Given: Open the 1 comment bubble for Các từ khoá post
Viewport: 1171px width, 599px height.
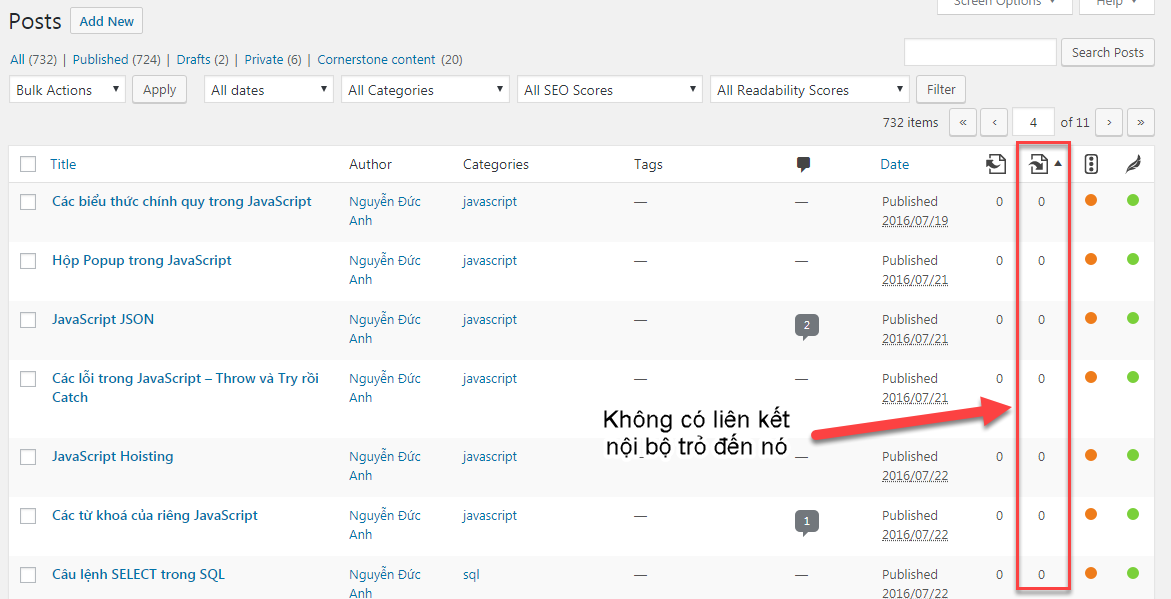Looking at the screenshot, I should [806, 521].
